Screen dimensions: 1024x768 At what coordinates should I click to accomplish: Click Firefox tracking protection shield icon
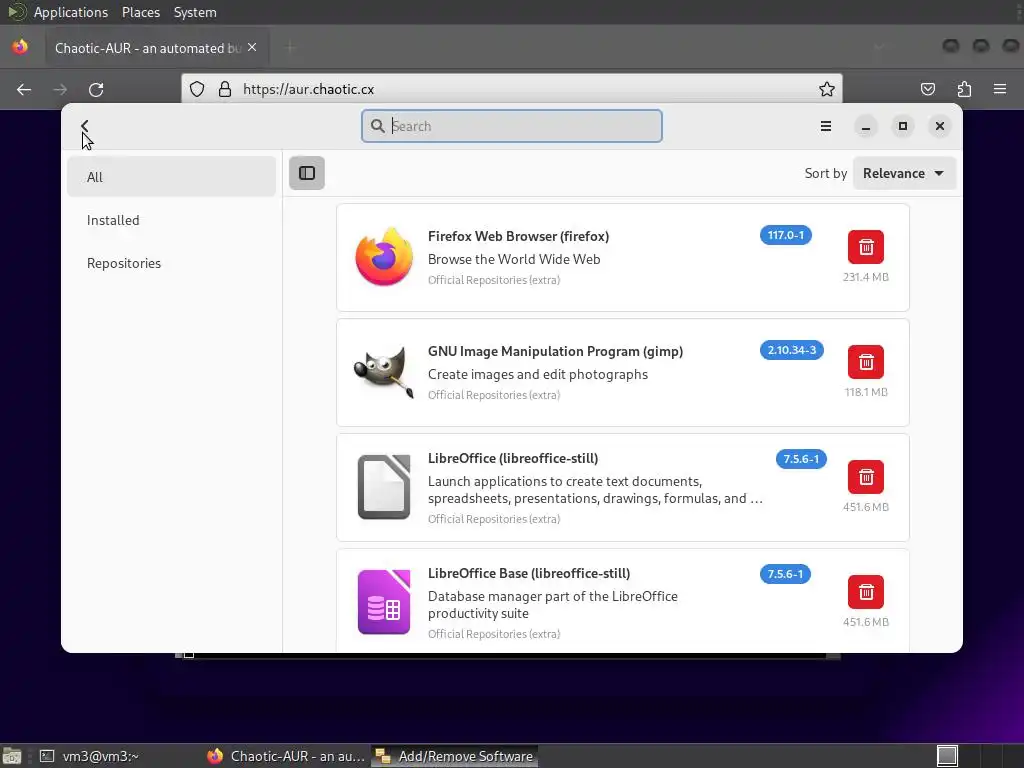click(197, 89)
